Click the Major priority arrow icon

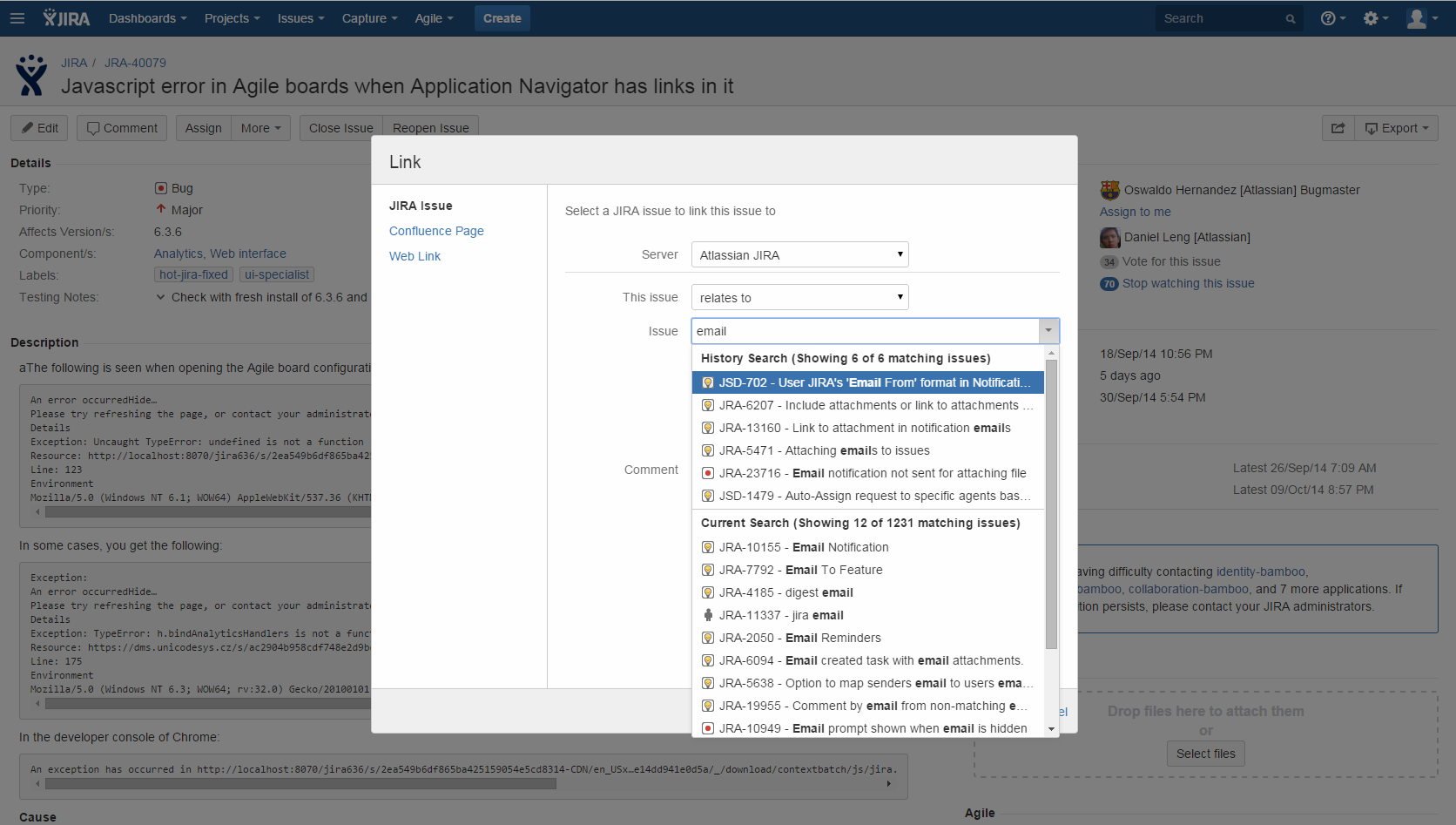pyautogui.click(x=161, y=209)
